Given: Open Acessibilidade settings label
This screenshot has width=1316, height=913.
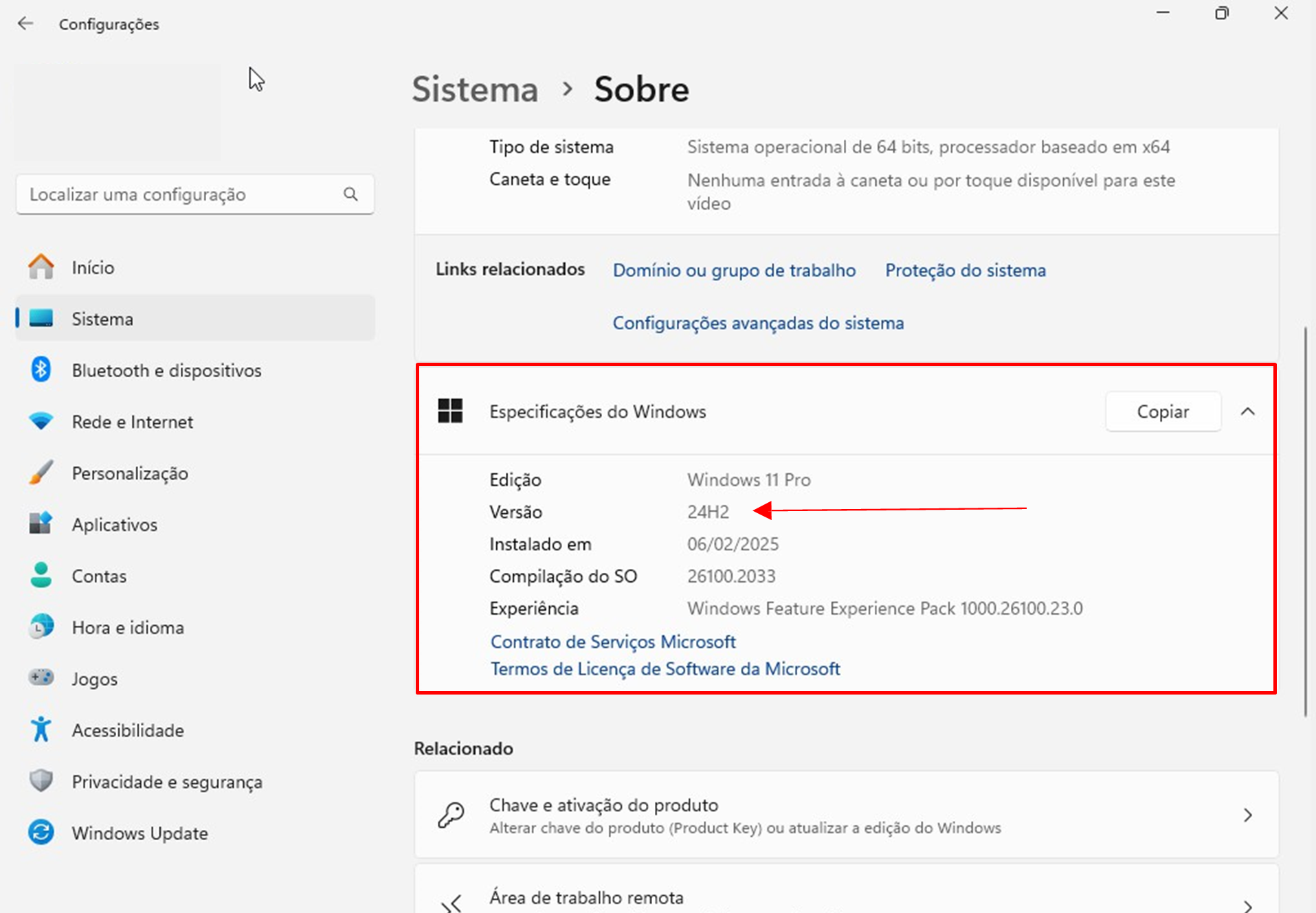Looking at the screenshot, I should coord(128,730).
